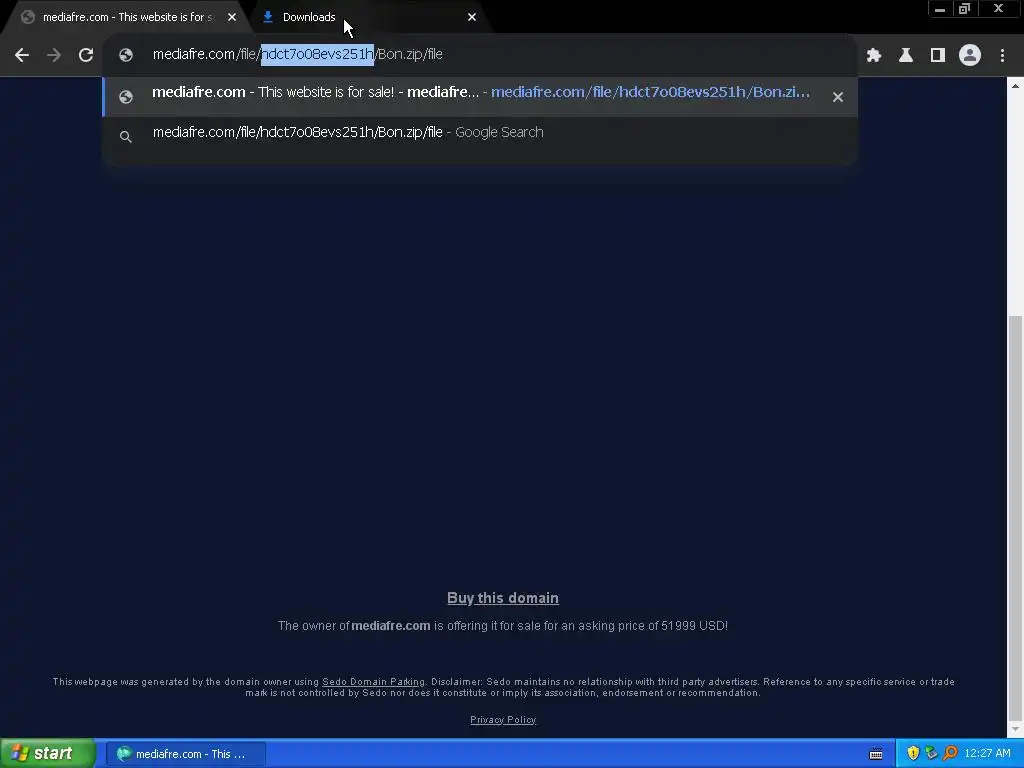The width and height of the screenshot is (1024, 768).
Task: Remove the mediafre.com suggestion with X
Action: [x=838, y=97]
